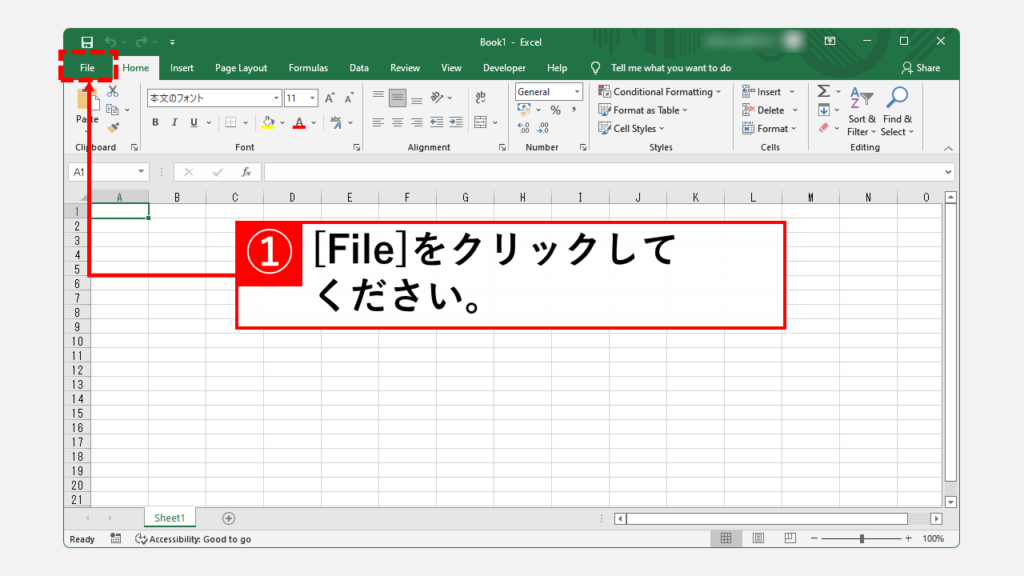This screenshot has width=1024, height=576.
Task: Click the Format Painter brush icon
Action: (x=113, y=127)
